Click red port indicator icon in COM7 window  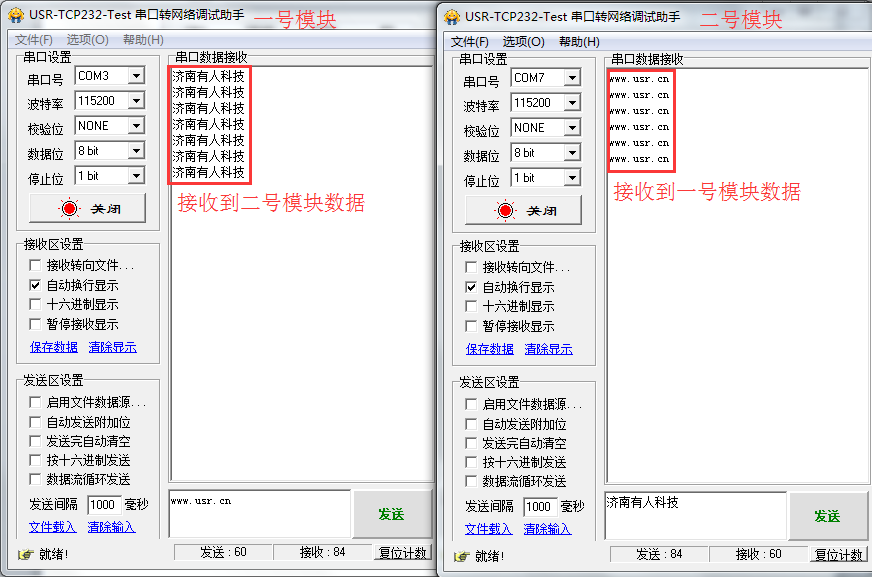505,211
